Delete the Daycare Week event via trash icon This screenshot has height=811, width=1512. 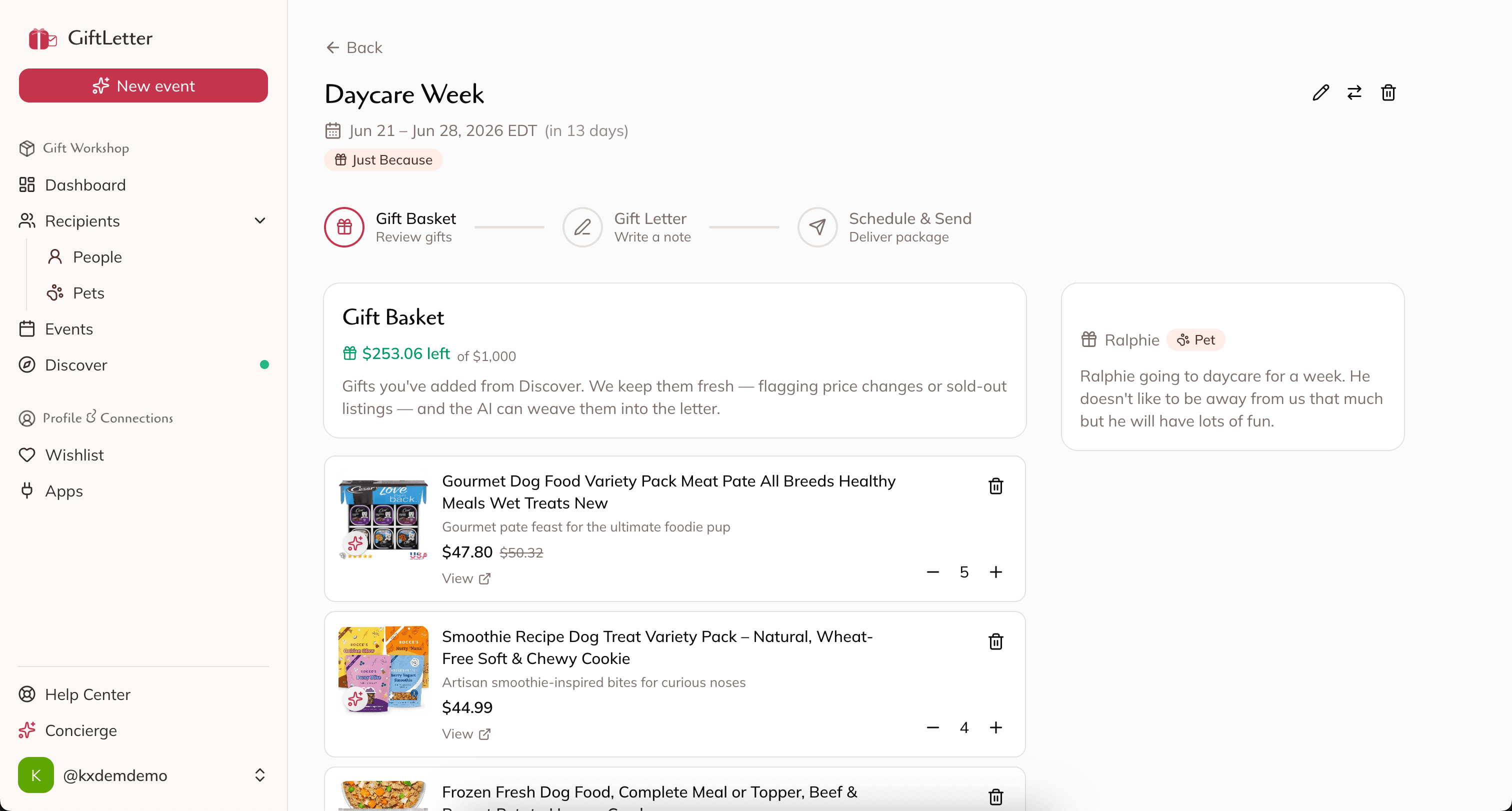point(1388,92)
